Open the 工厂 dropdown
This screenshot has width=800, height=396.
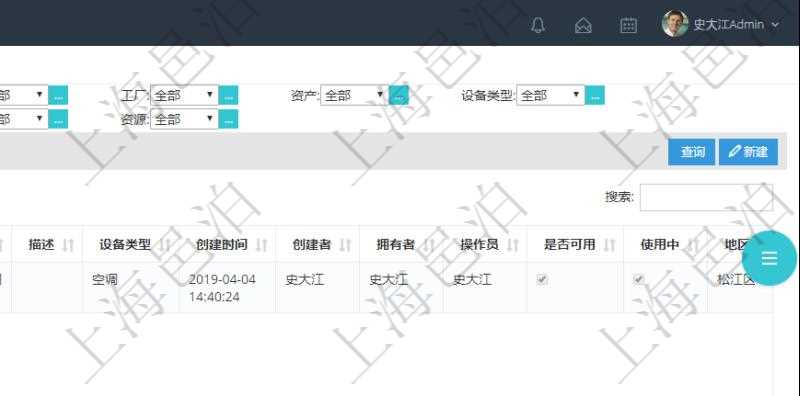tap(184, 95)
